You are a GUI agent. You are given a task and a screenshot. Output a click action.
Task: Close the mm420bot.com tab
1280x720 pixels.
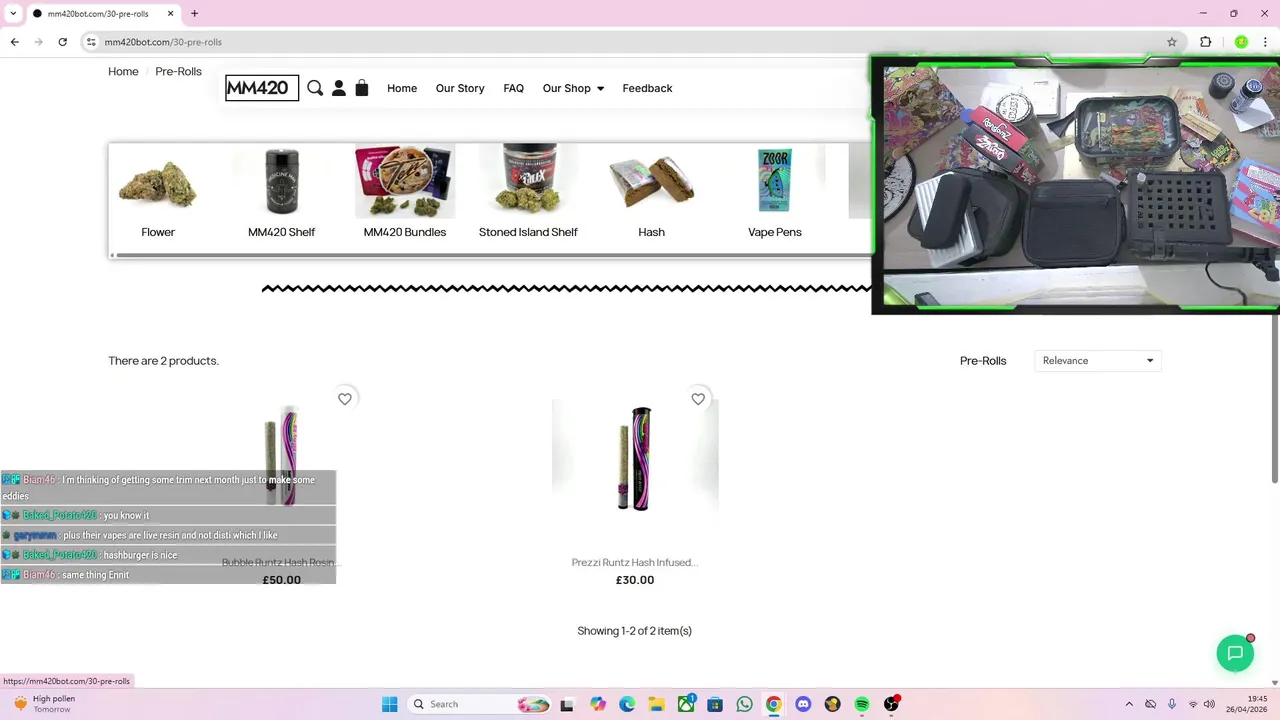pos(170,14)
